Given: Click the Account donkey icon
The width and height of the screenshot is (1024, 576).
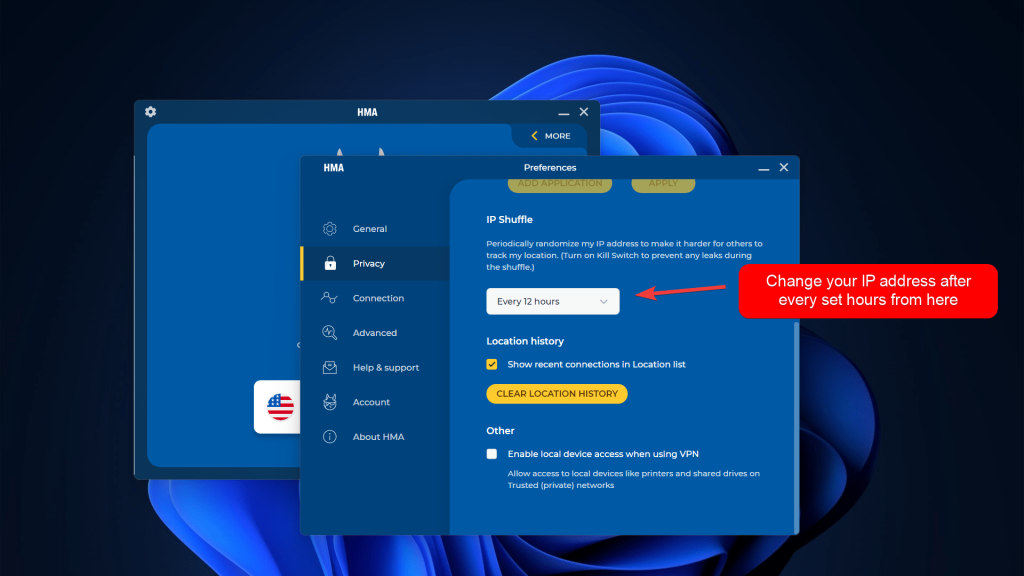Looking at the screenshot, I should 330,402.
